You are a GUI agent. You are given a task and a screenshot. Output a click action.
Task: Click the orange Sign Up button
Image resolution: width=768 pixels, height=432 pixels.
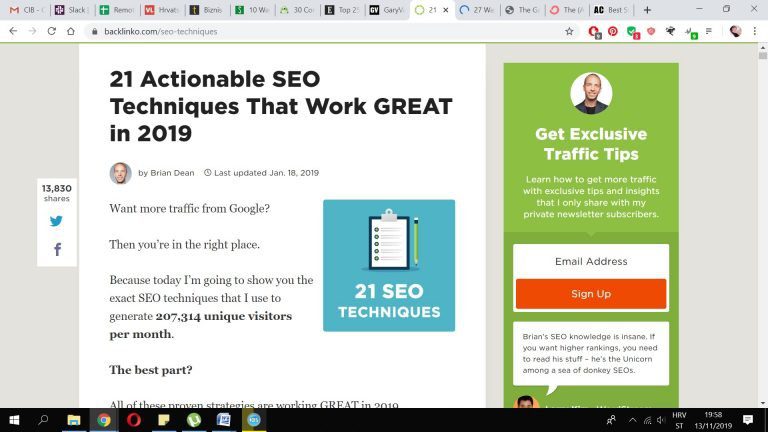tap(591, 294)
